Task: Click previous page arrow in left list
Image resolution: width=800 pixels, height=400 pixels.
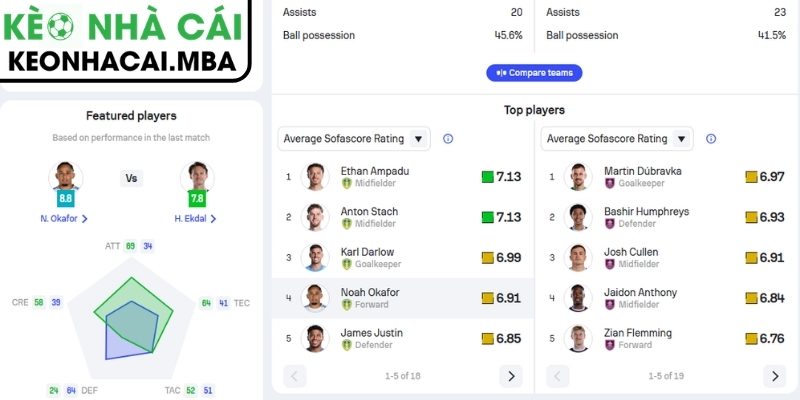Action: [295, 376]
